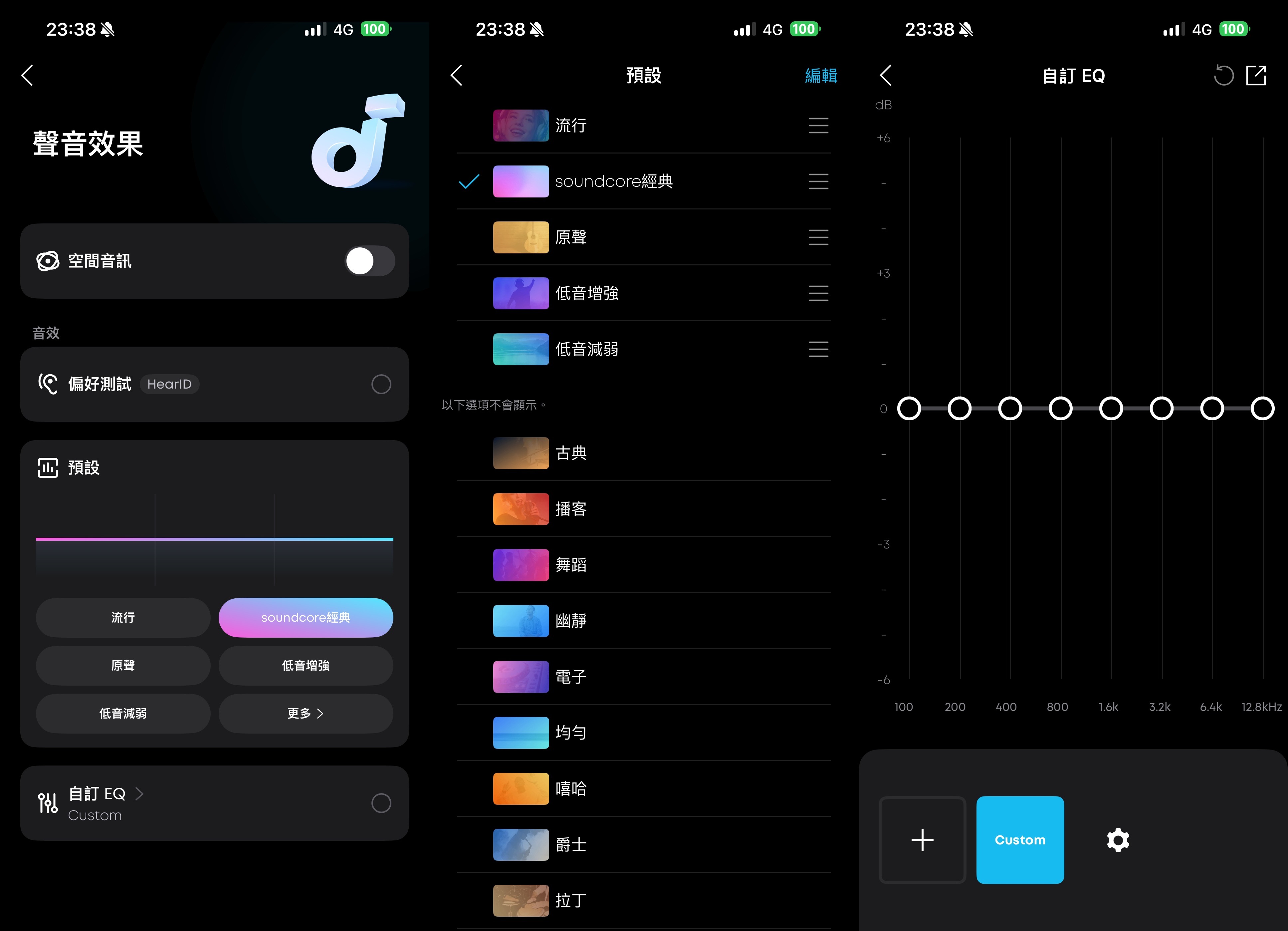Go back from 自訂 EQ screen

click(886, 75)
